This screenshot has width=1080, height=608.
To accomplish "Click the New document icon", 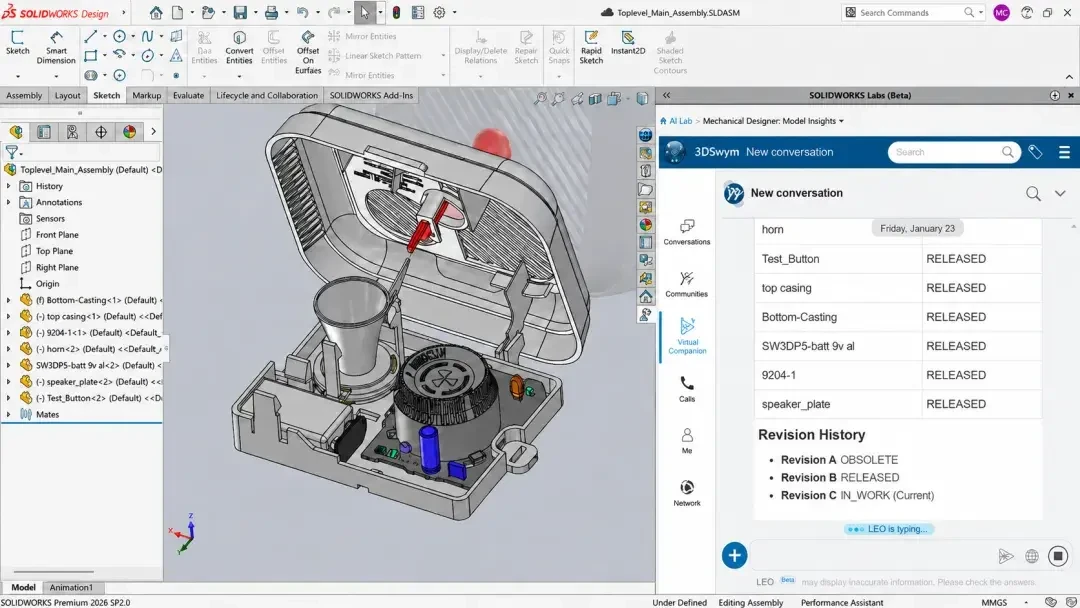I will pyautogui.click(x=178, y=12).
